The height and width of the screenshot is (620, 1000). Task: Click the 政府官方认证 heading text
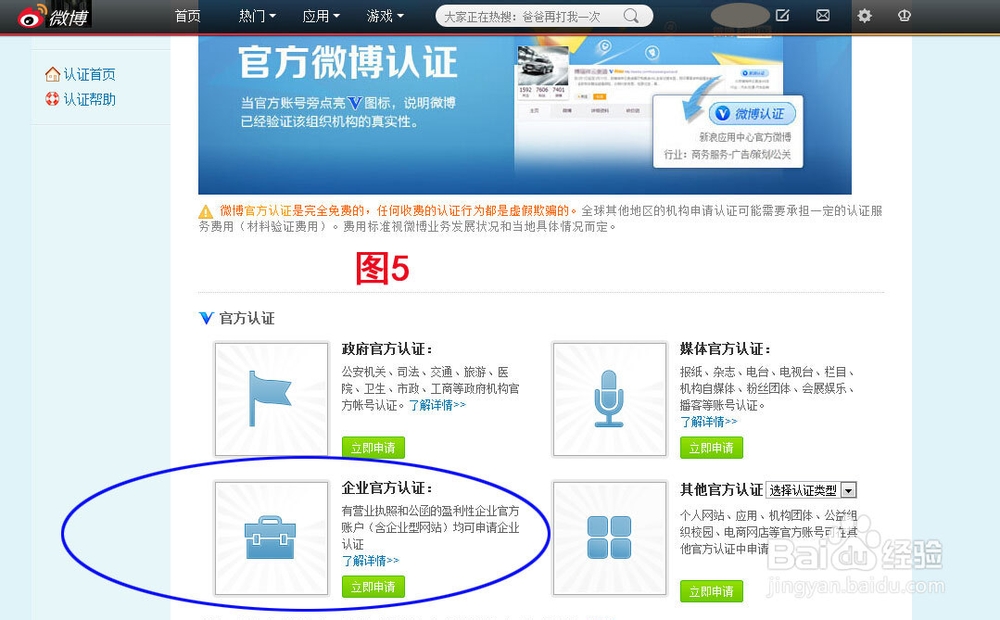(387, 349)
